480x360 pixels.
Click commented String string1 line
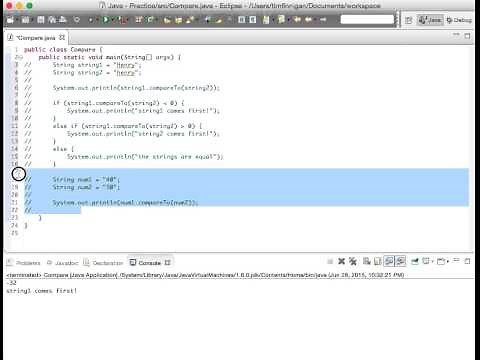point(97,65)
